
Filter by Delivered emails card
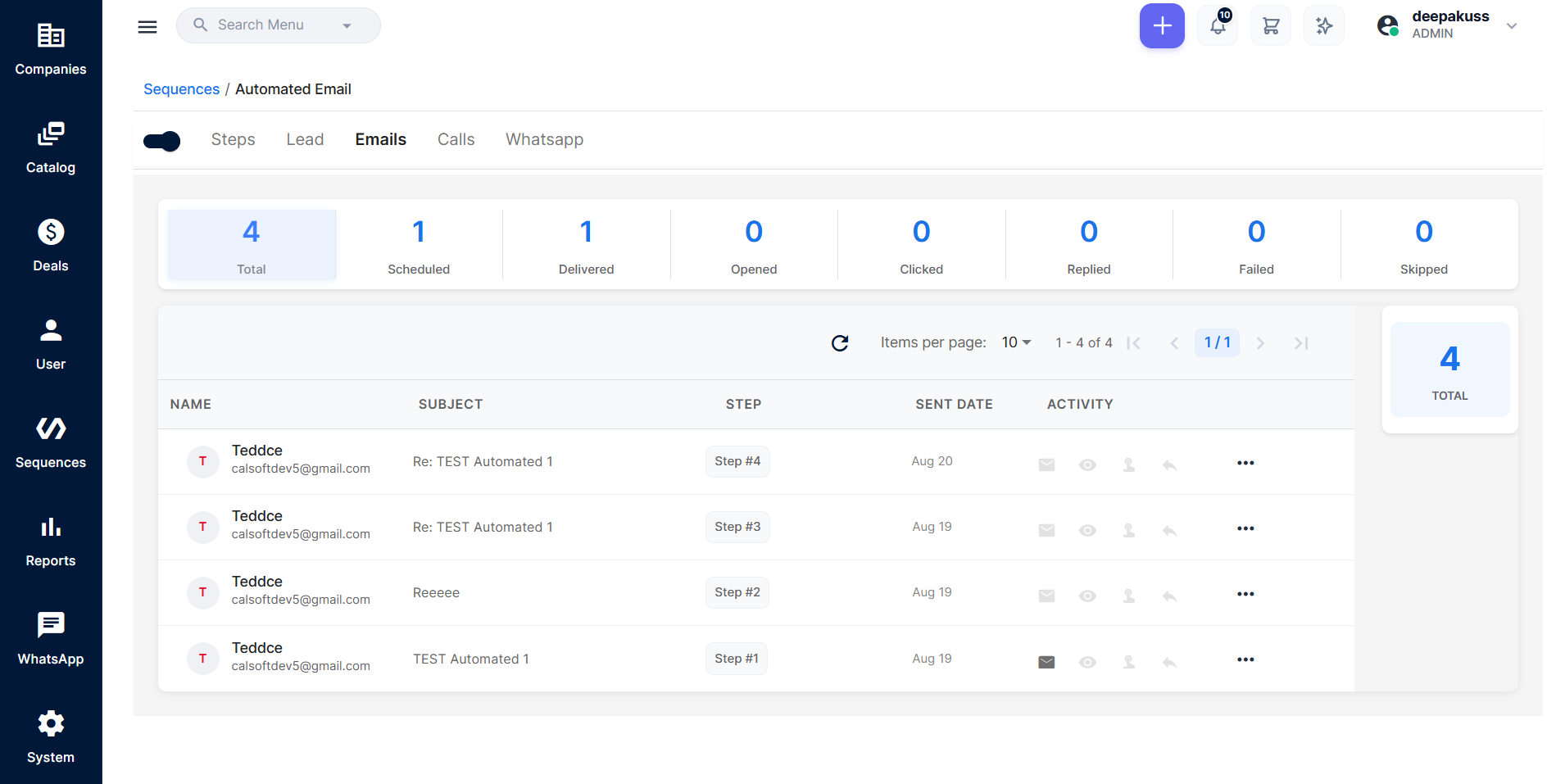tap(587, 245)
